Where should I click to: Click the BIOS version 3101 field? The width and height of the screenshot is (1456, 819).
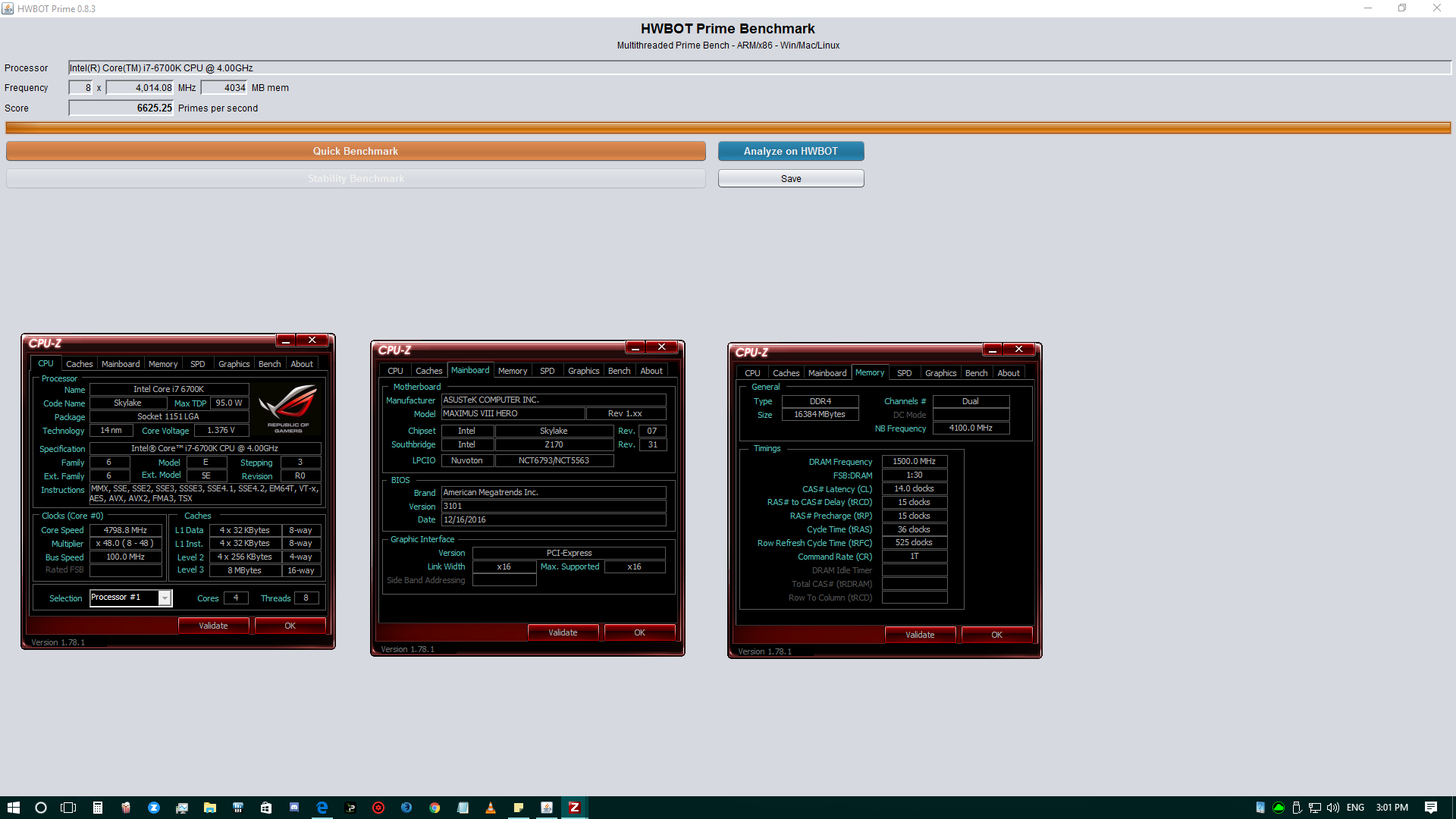[554, 506]
